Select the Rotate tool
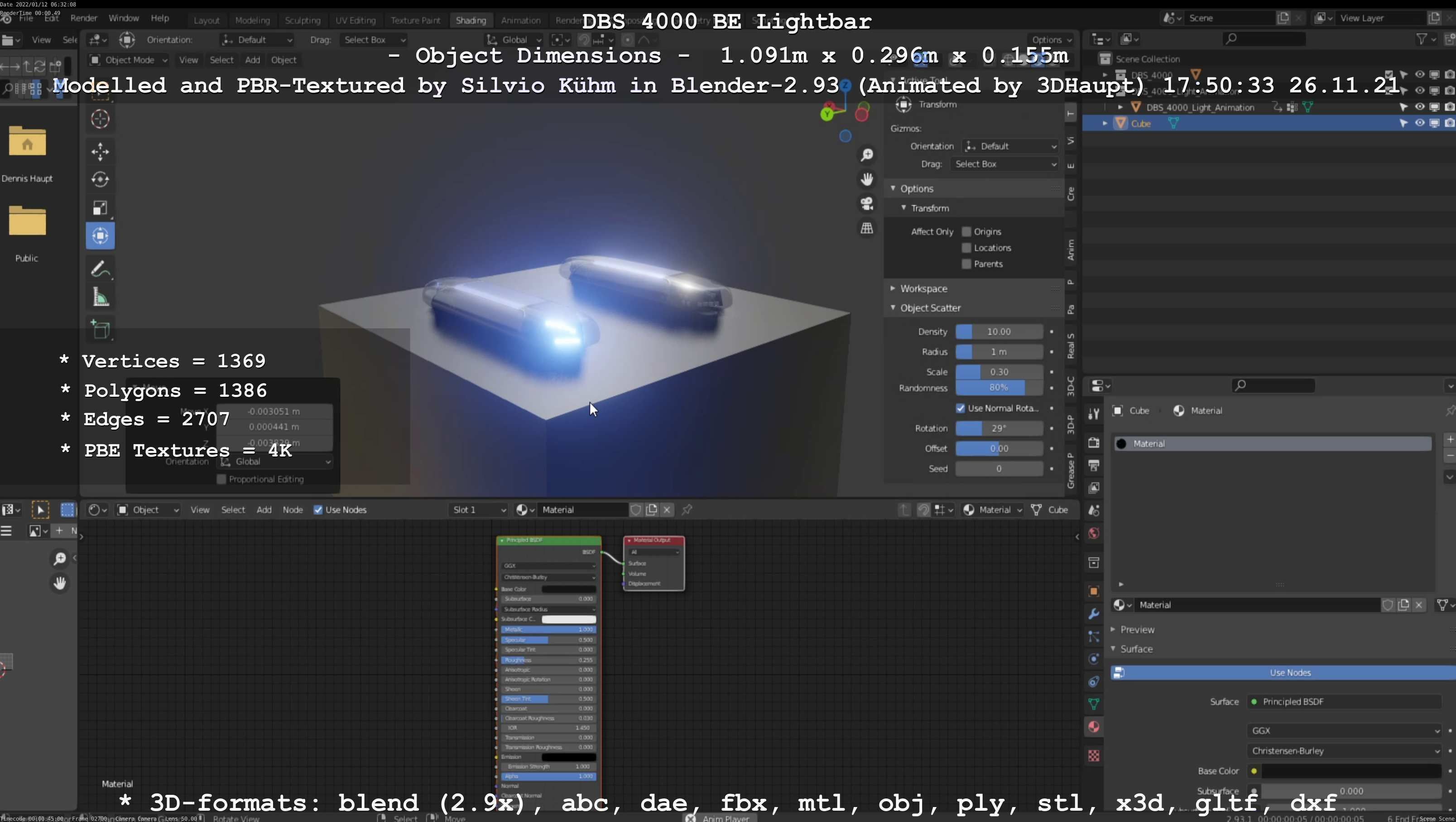Screen dimensions: 1456x822 pyautogui.click(x=100, y=179)
